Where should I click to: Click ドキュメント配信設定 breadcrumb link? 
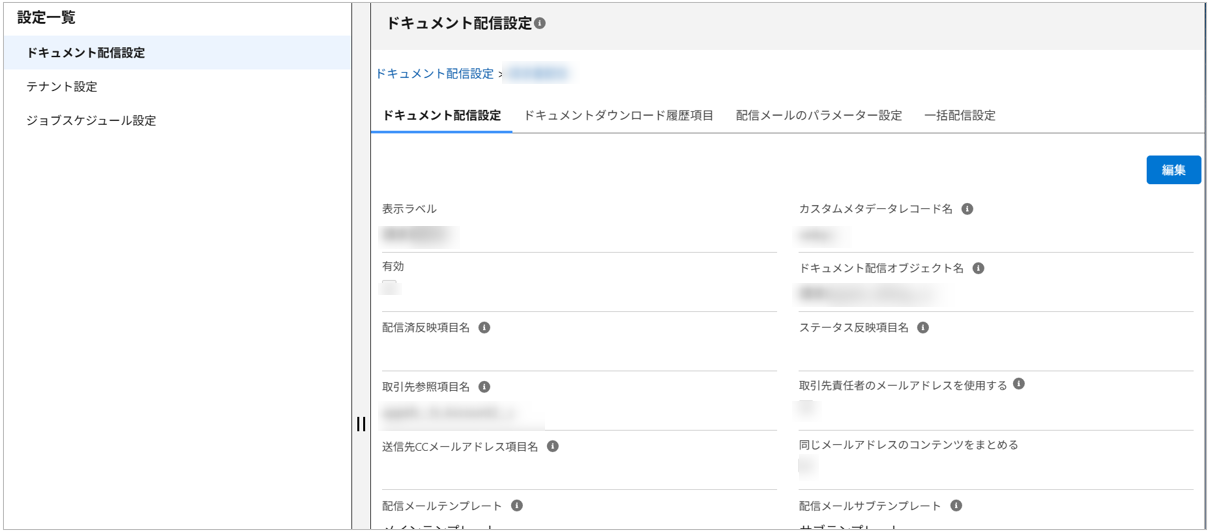434,74
